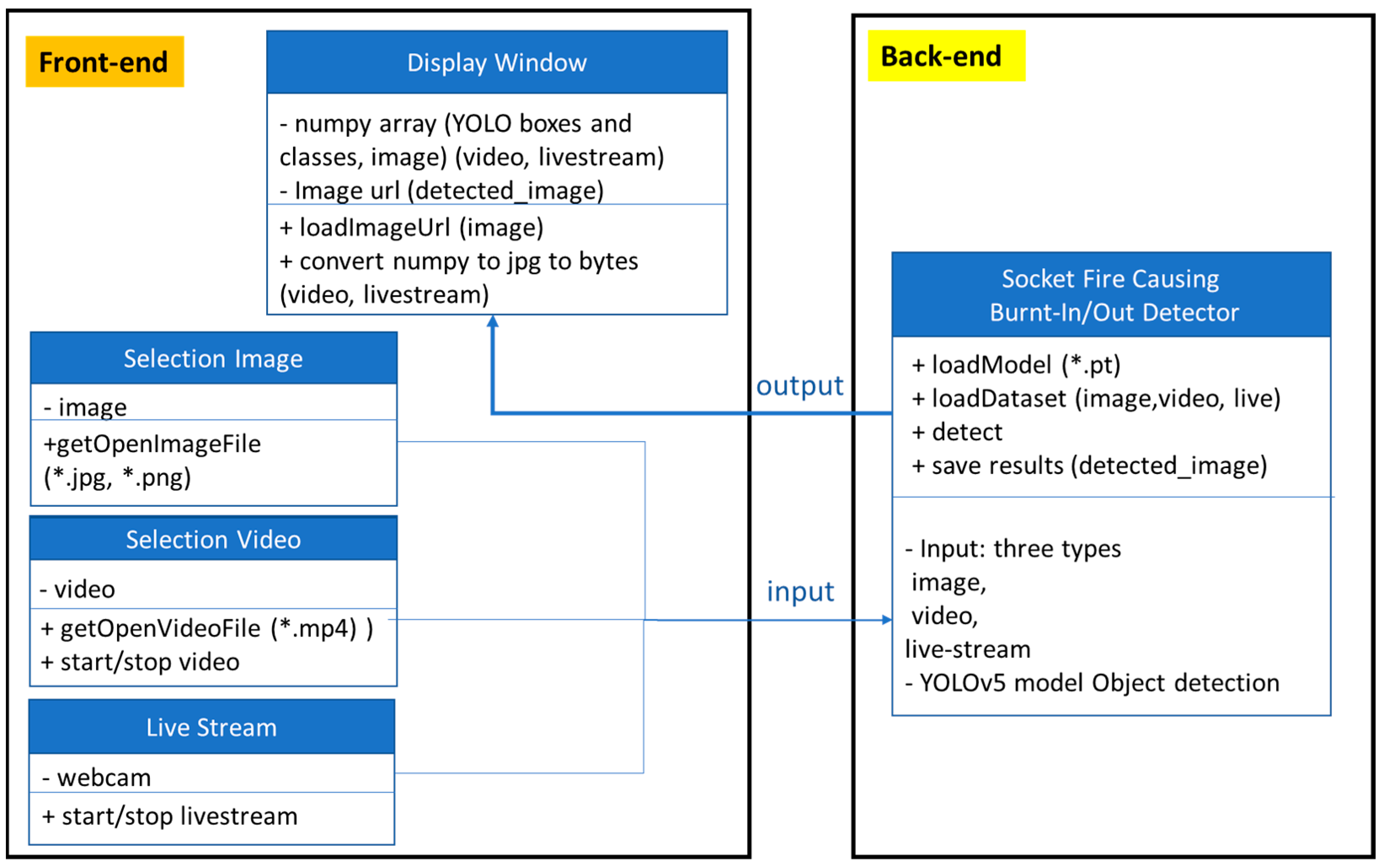Select the Display Window header
The width and height of the screenshot is (1383, 868).
pyautogui.click(x=497, y=62)
